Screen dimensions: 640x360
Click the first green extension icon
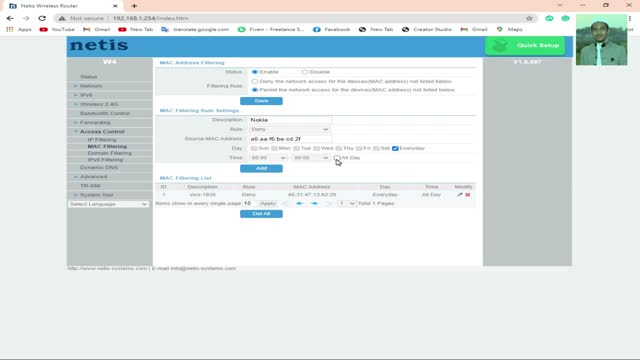(x=549, y=18)
